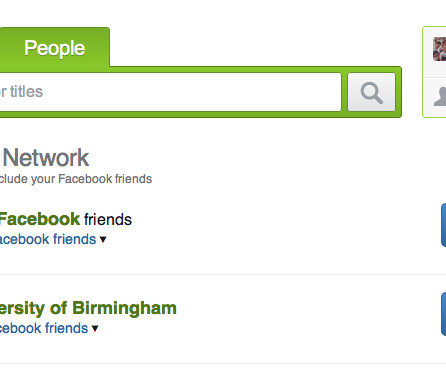Click divider line below Facebook friends row
Image resolution: width=446 pixels, height=372 pixels.
pyautogui.click(x=223, y=275)
